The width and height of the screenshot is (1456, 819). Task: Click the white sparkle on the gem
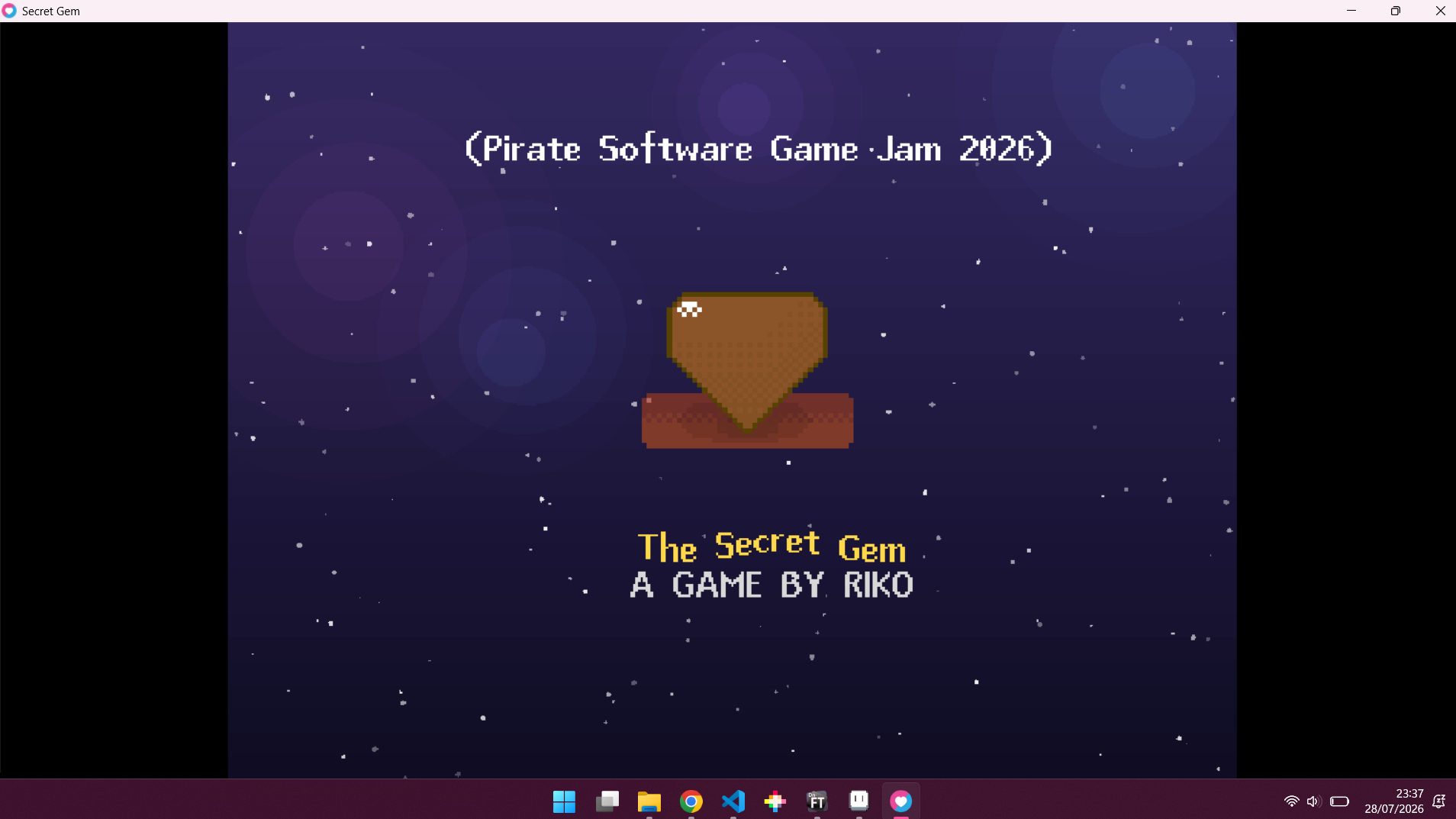689,309
